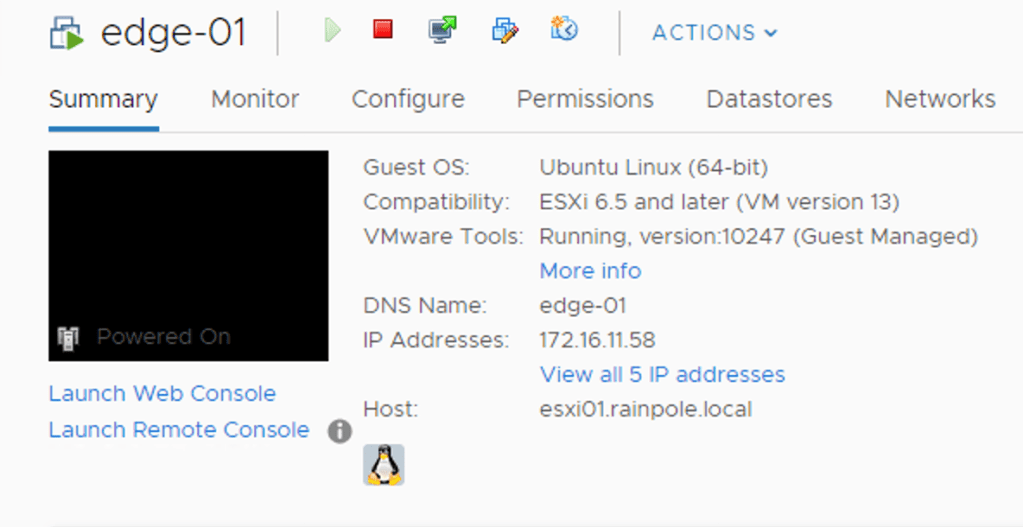Image resolution: width=1023 pixels, height=527 pixels.
Task: Click the Take Snapshot clock icon
Action: tap(564, 31)
